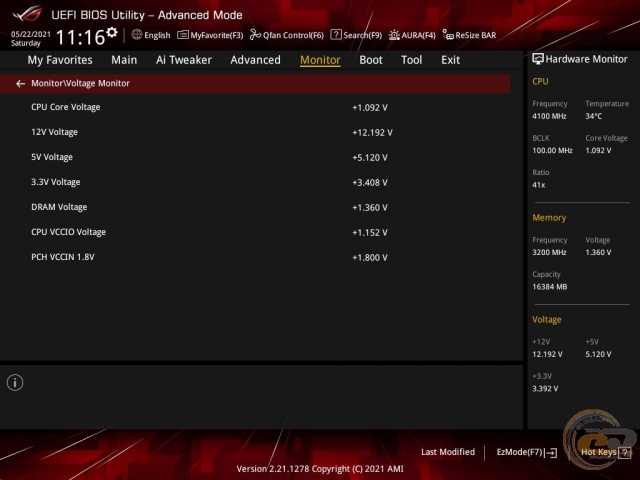Click the +1.800 V value
The image size is (640, 480).
pyautogui.click(x=370, y=258)
